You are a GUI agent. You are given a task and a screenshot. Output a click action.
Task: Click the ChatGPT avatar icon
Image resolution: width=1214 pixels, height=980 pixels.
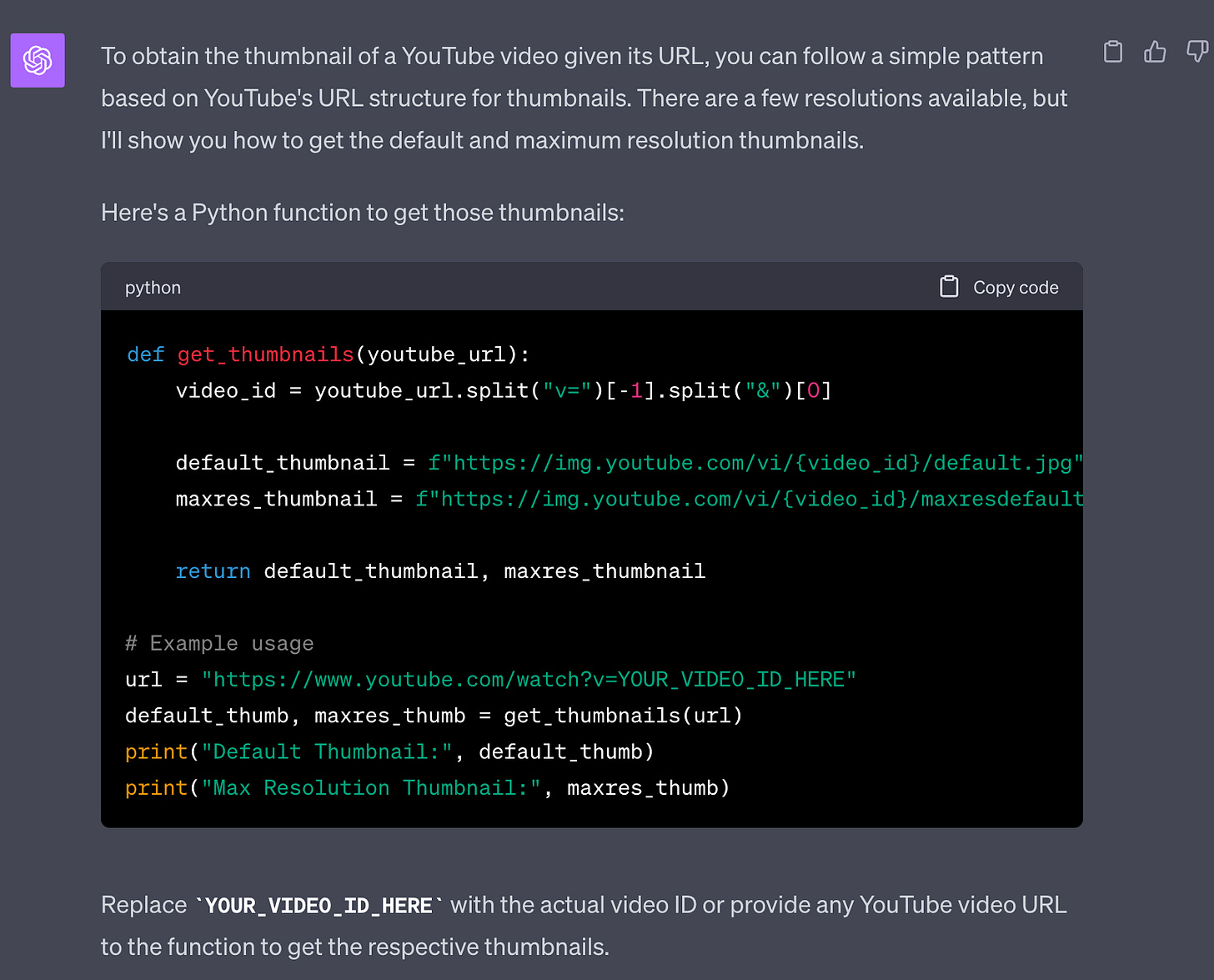(38, 60)
